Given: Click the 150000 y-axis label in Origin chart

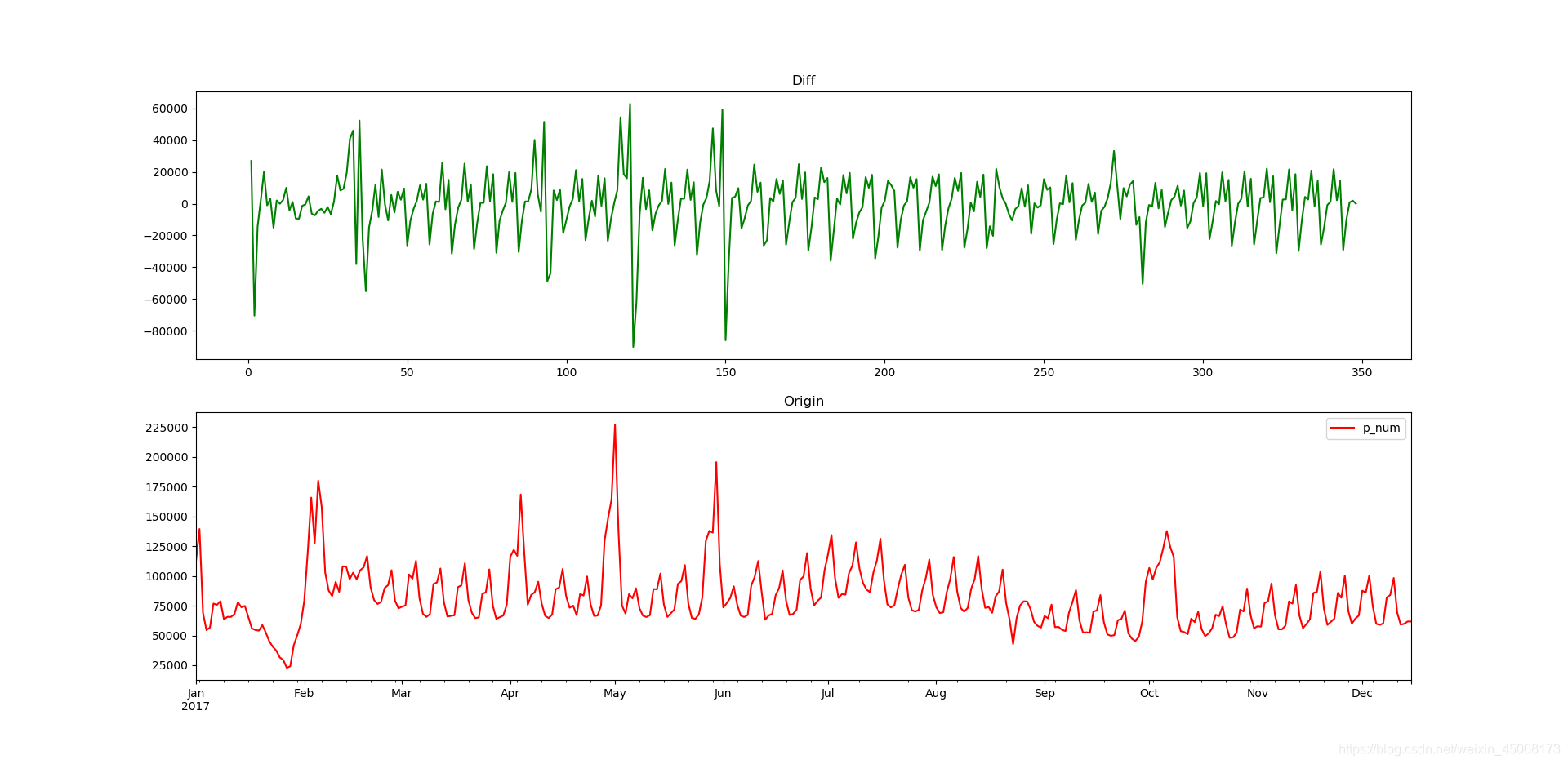Looking at the screenshot, I should point(167,517).
